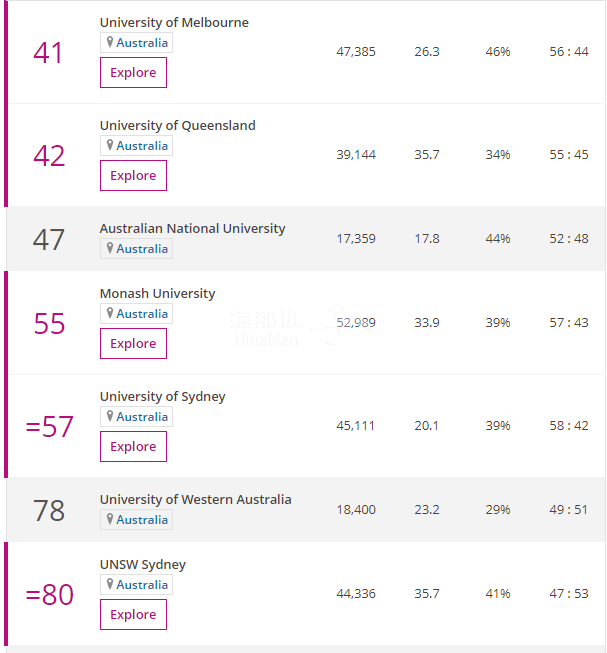Select rank number 55

pos(49,324)
